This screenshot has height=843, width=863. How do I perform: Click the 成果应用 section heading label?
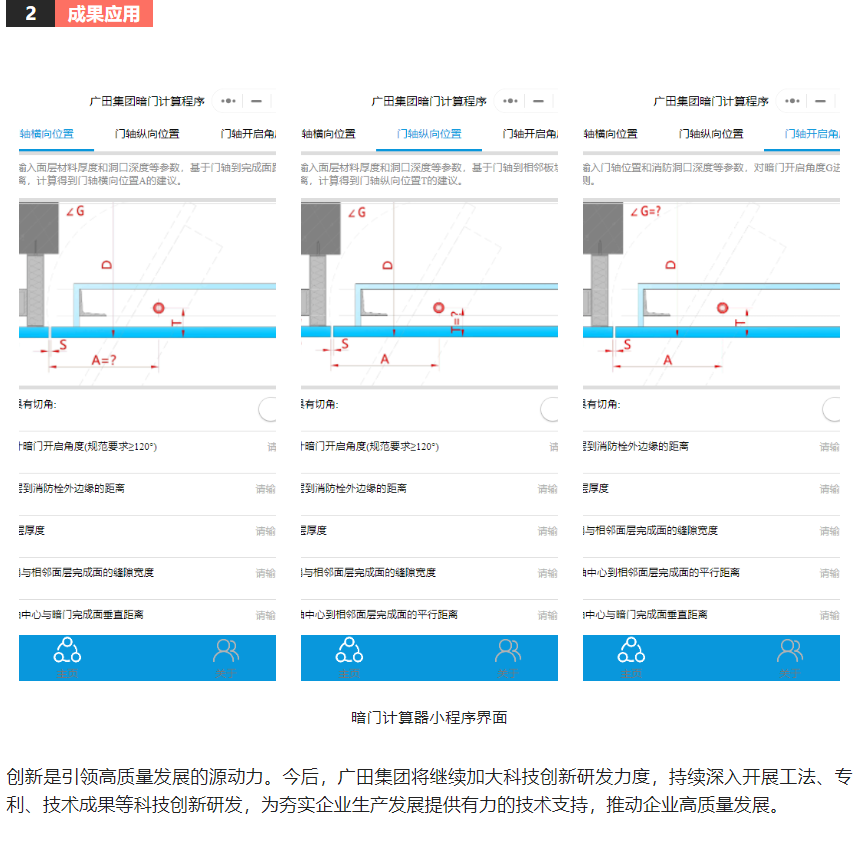[104, 14]
